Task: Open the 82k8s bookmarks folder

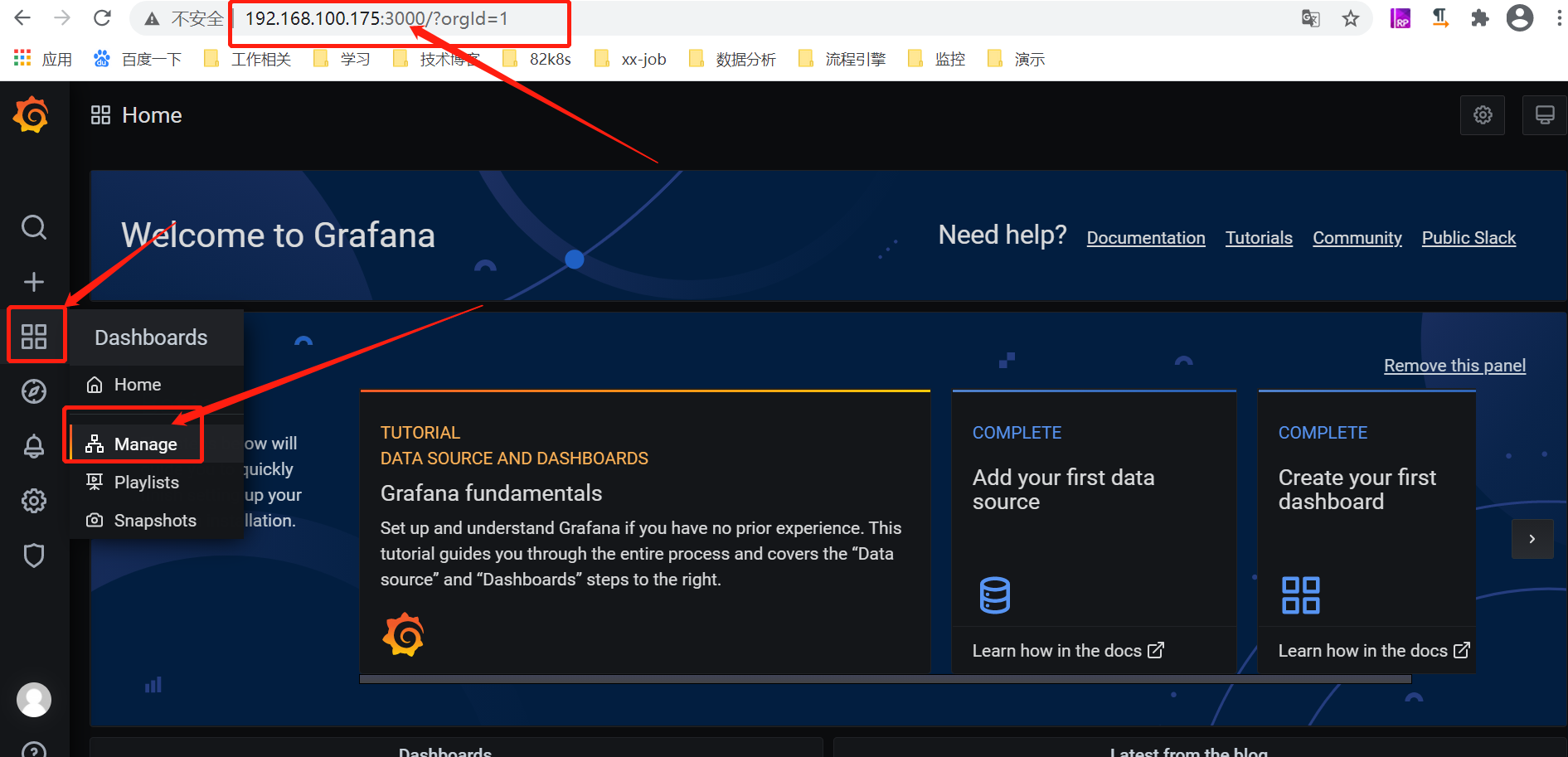Action: (x=537, y=59)
